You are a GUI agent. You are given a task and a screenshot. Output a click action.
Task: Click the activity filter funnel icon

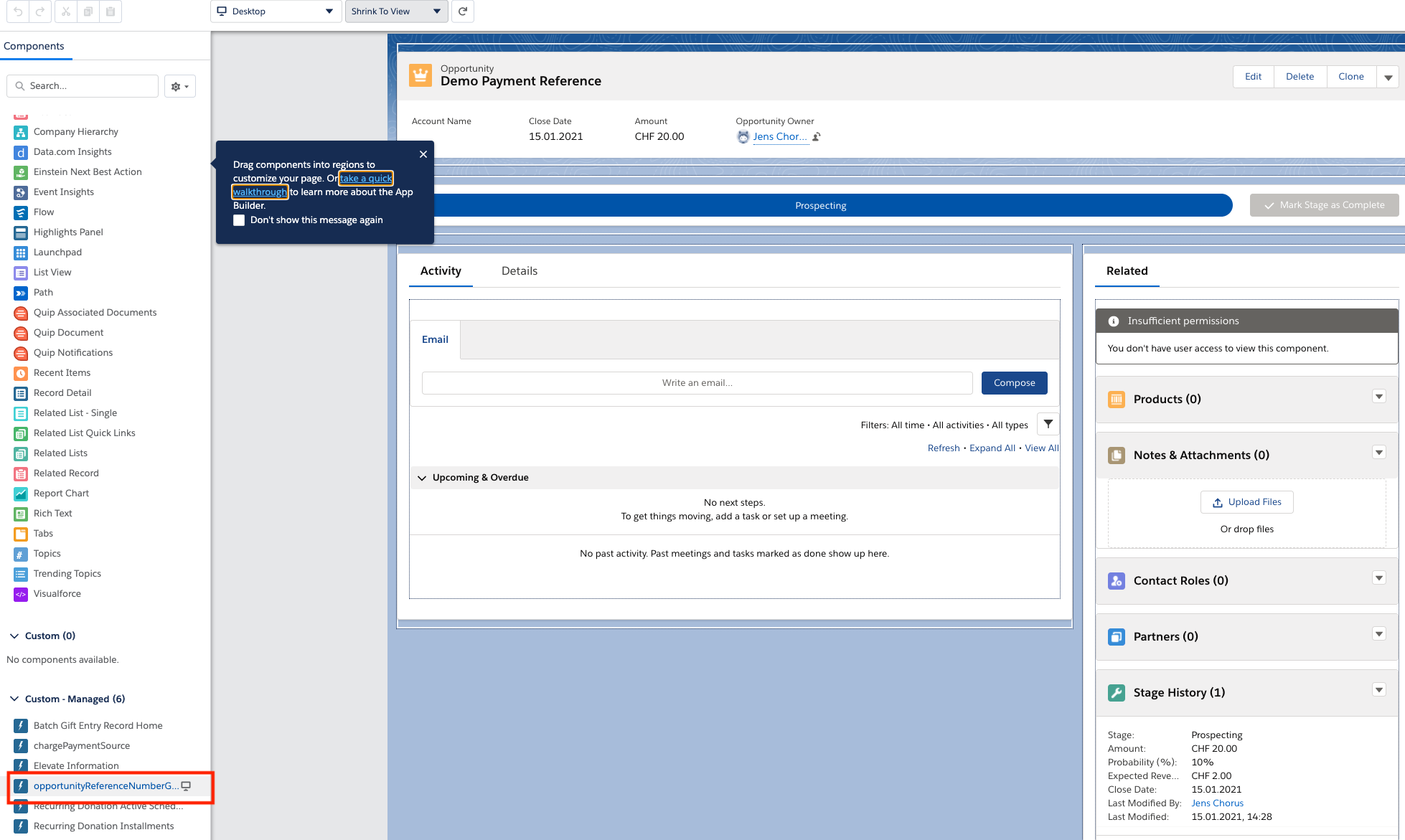click(1048, 424)
